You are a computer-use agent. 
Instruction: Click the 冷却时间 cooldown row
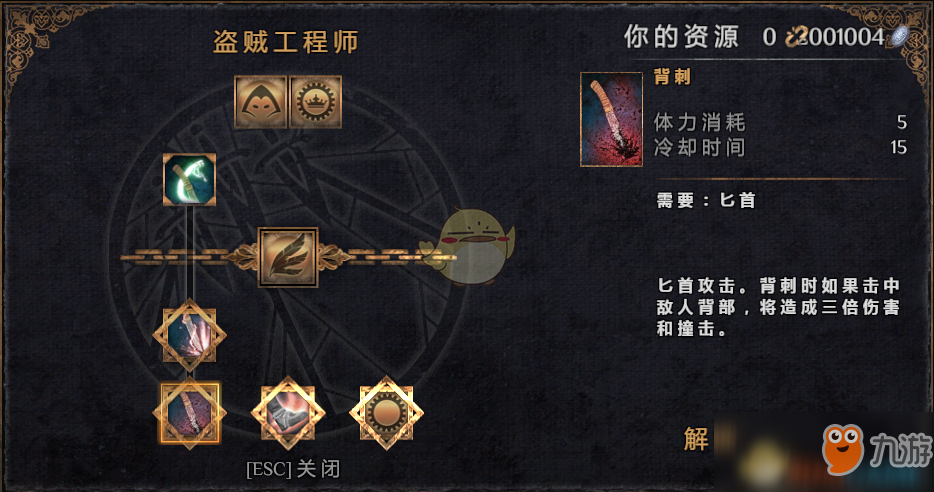[780, 147]
